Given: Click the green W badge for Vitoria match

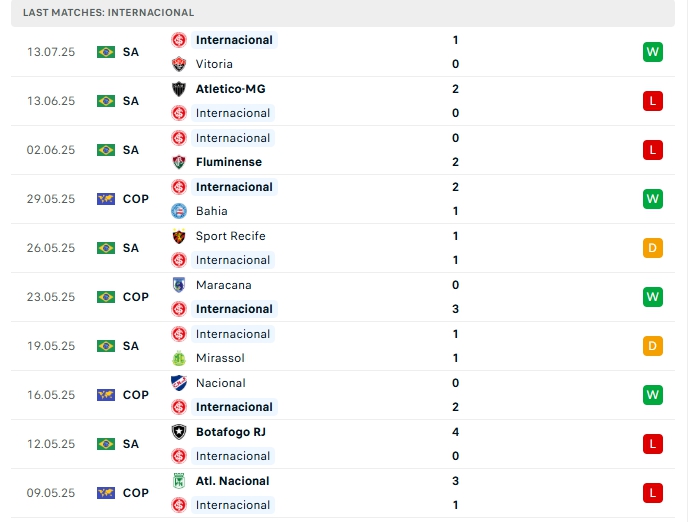Looking at the screenshot, I should [653, 52].
